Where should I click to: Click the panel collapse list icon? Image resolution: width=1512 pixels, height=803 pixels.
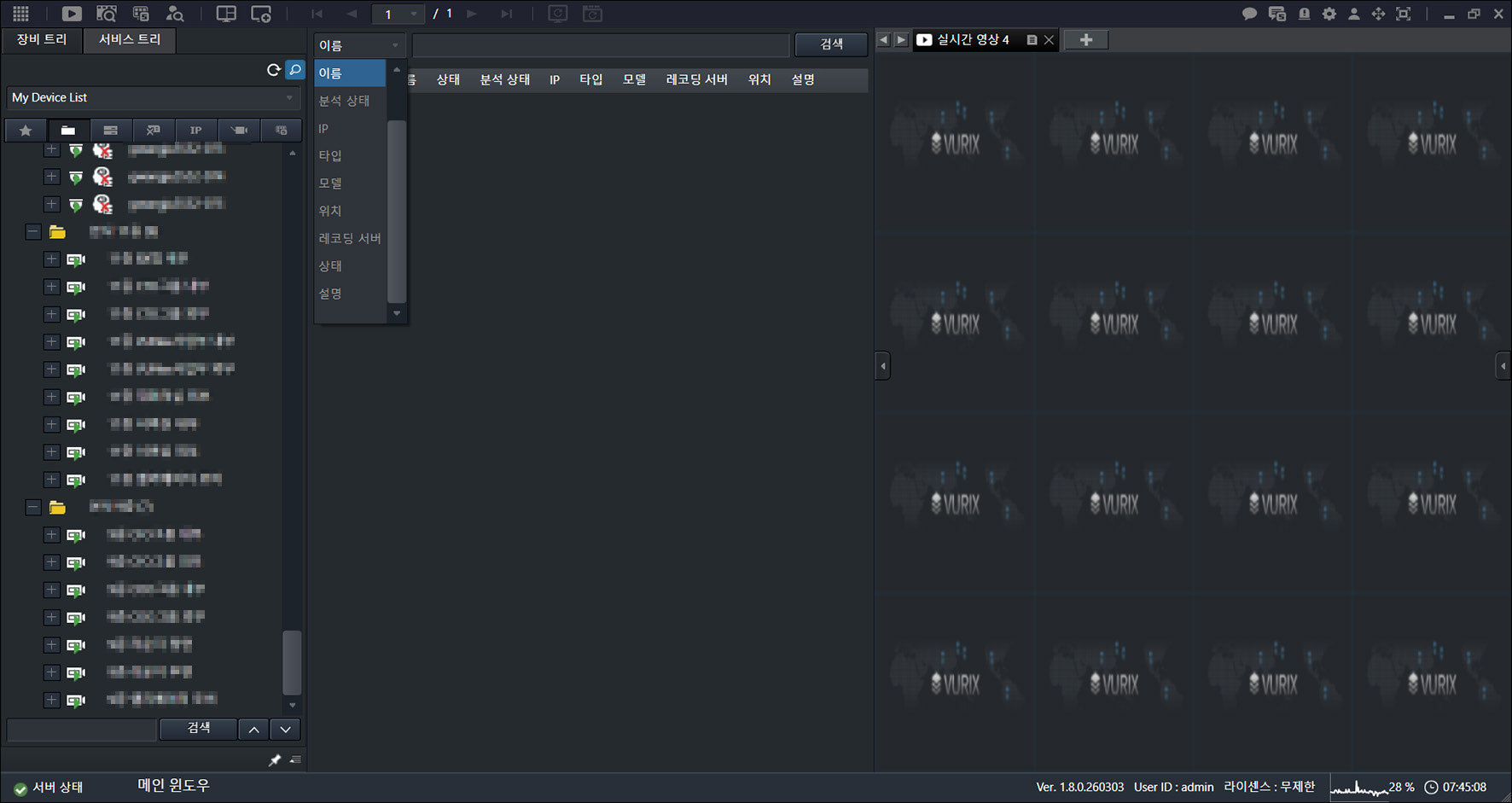tap(295, 760)
